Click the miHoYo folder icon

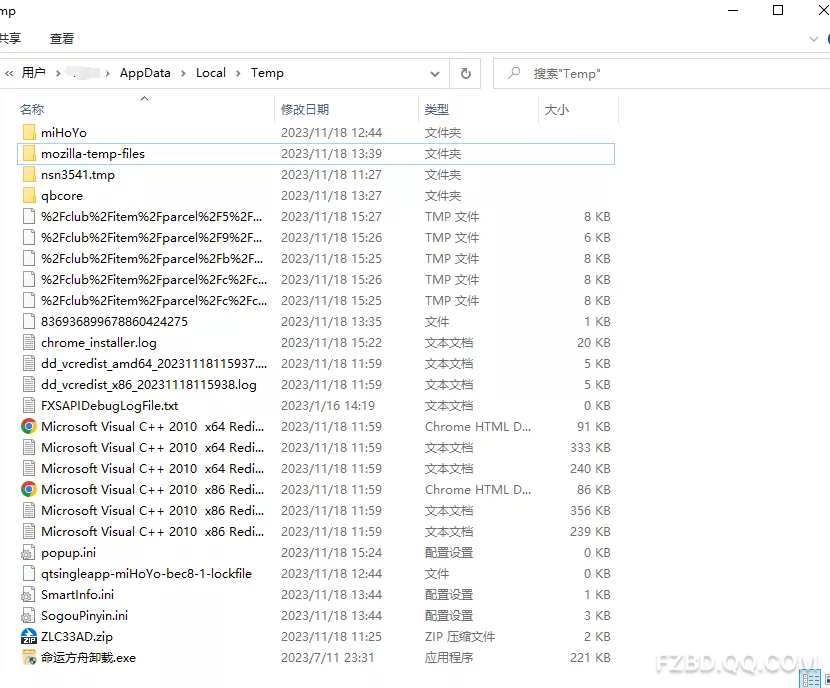click(x=29, y=132)
